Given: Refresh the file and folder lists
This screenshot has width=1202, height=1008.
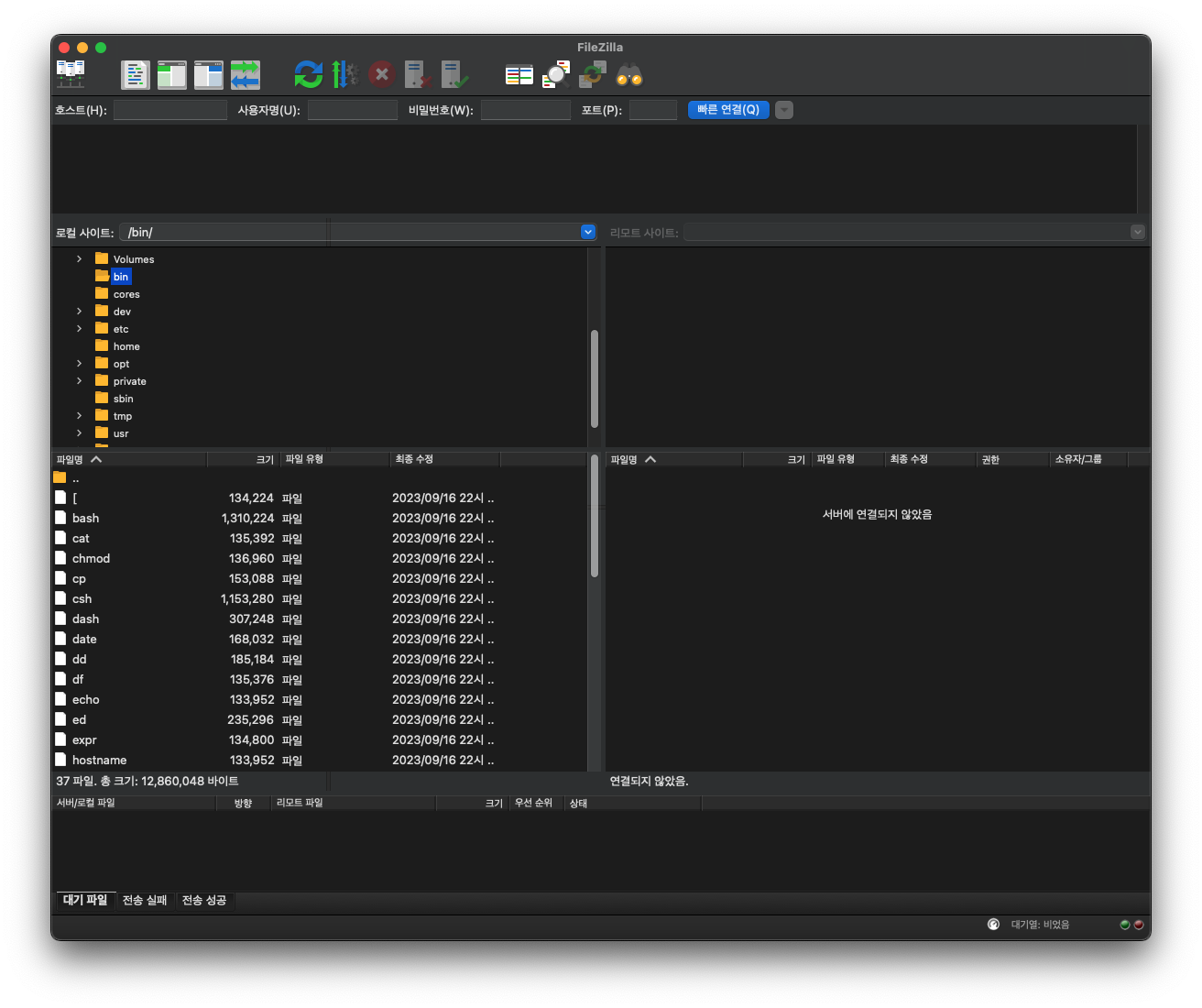Looking at the screenshot, I should [x=309, y=74].
